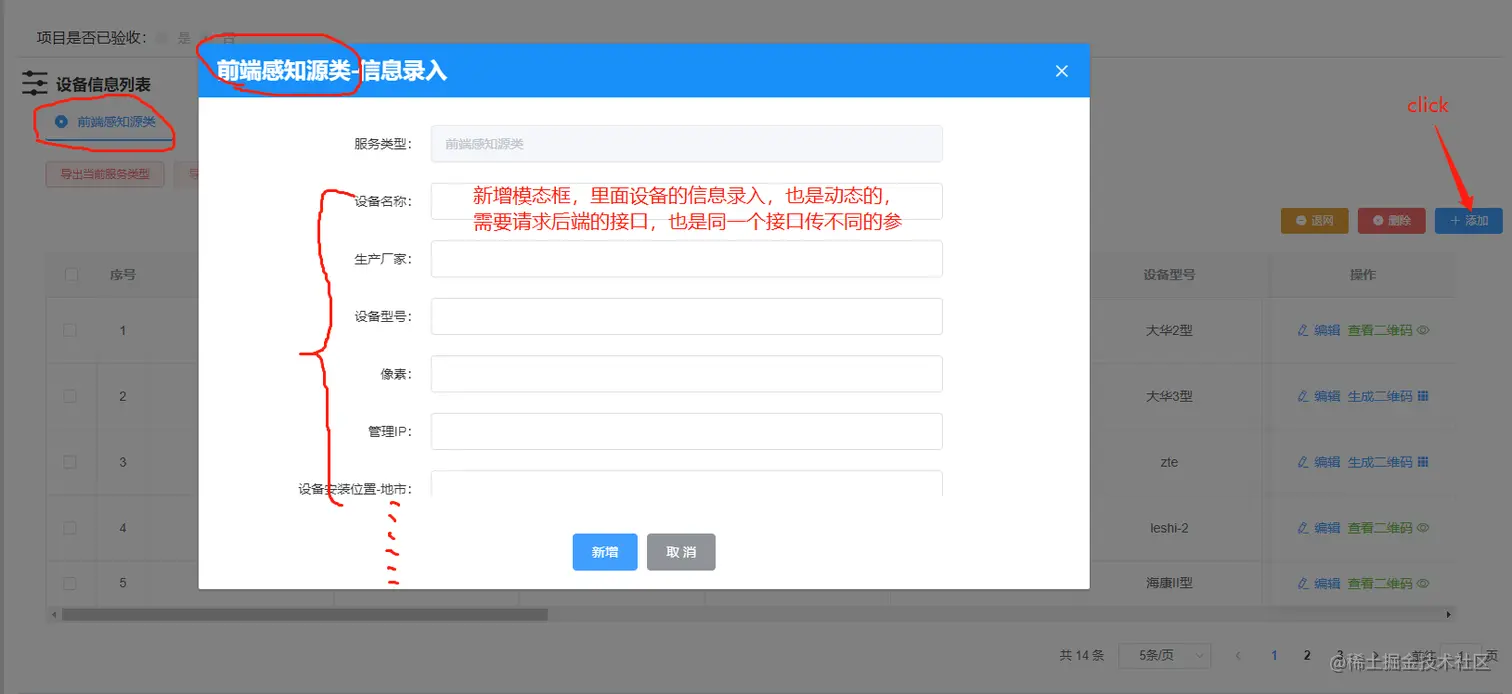Click the sliders icon beside 设备信息列表
Screen dimensions: 1512x694
[35, 83]
